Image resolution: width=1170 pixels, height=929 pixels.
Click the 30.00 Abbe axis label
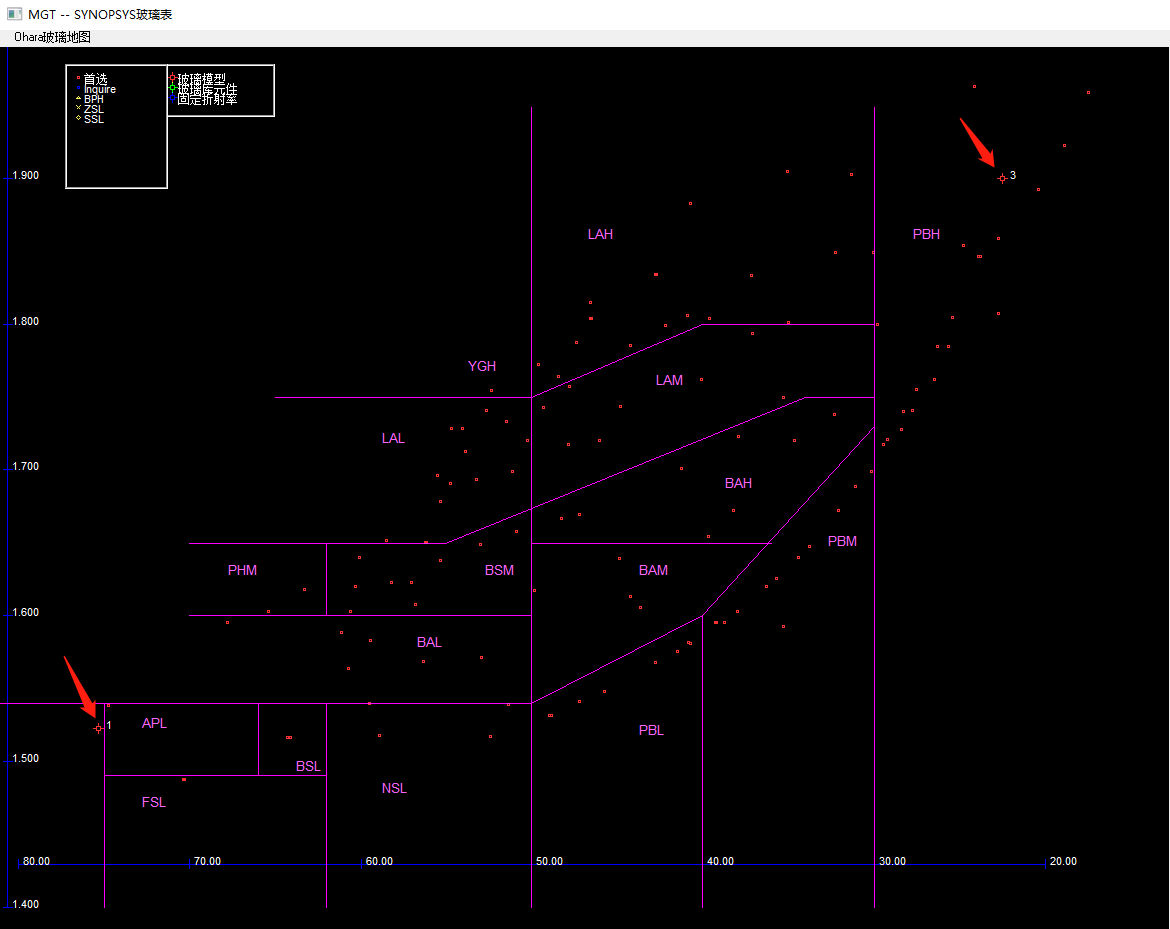point(892,861)
